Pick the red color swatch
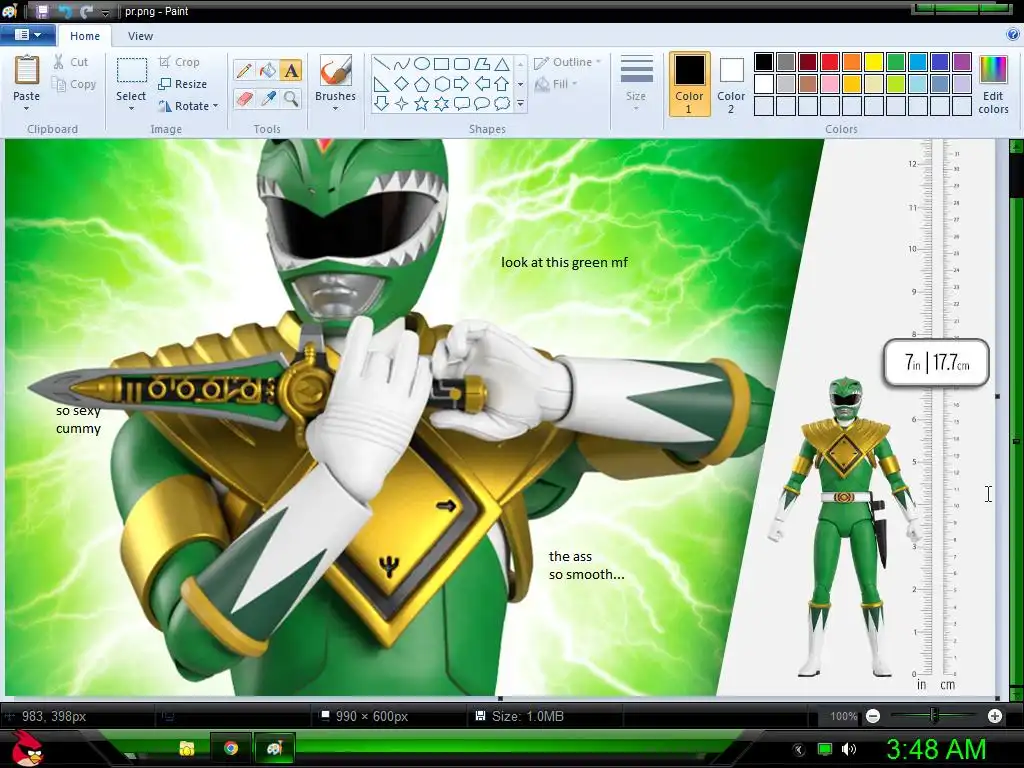 coord(830,62)
